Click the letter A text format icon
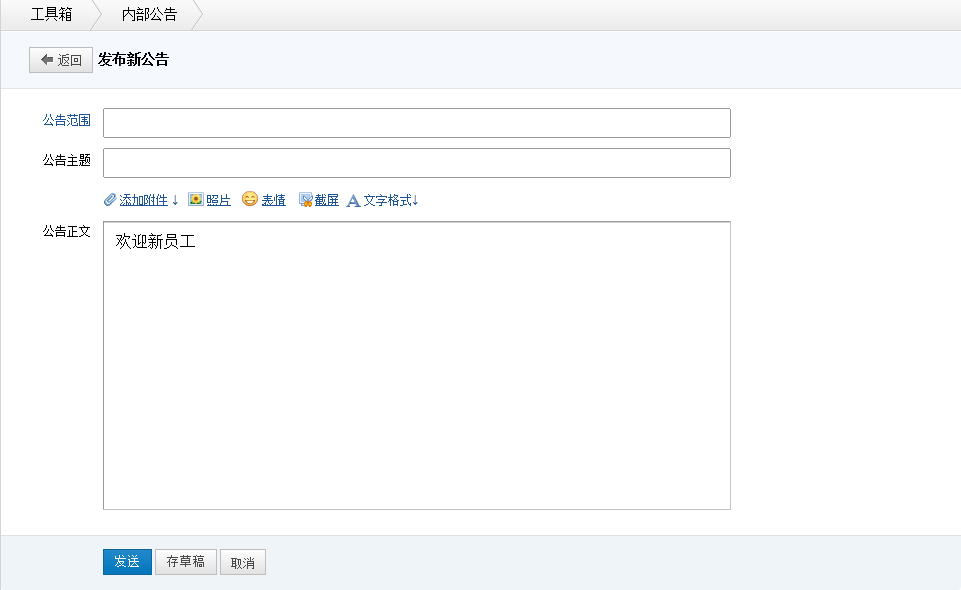 coord(353,201)
